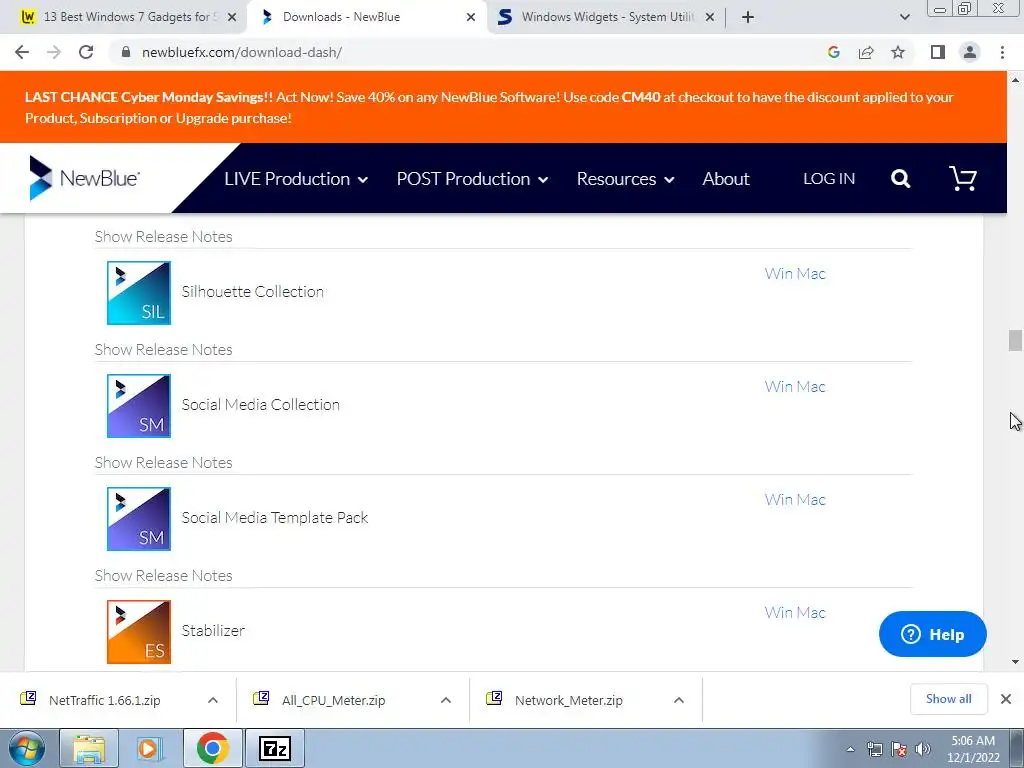
Task: Open All_CPU_Meter.zip download
Action: pos(334,700)
